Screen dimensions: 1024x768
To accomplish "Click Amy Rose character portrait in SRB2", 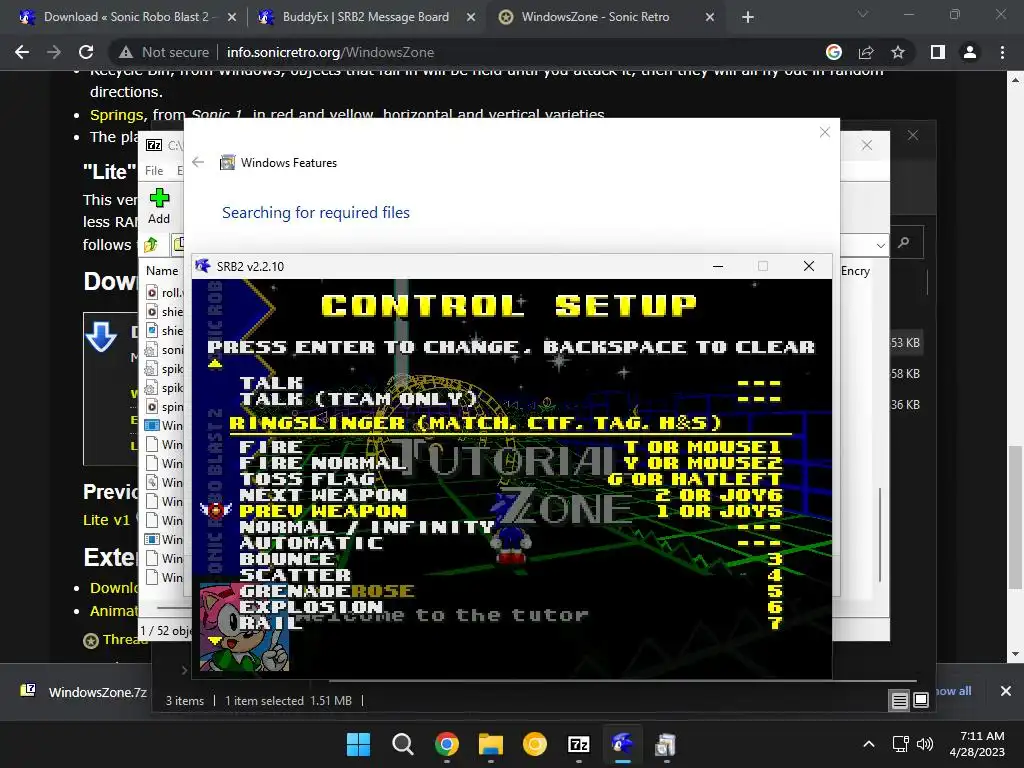I will coord(244,628).
